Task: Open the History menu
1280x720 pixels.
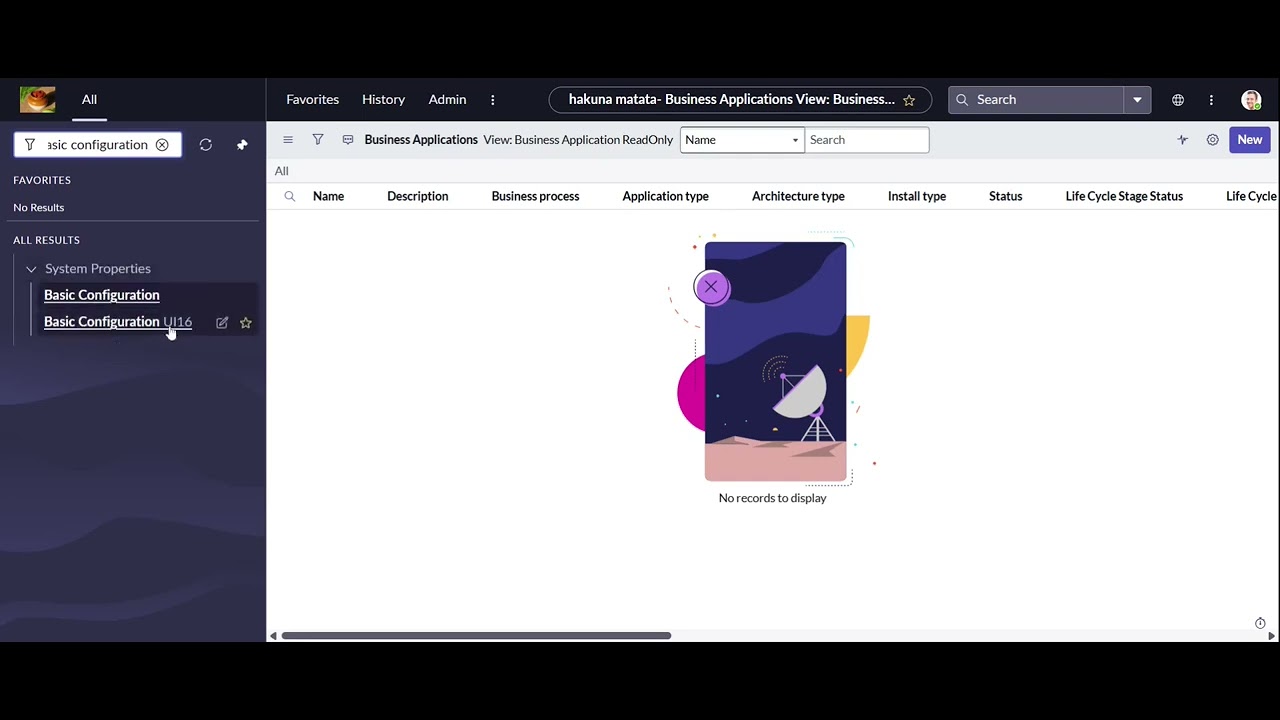Action: click(384, 99)
